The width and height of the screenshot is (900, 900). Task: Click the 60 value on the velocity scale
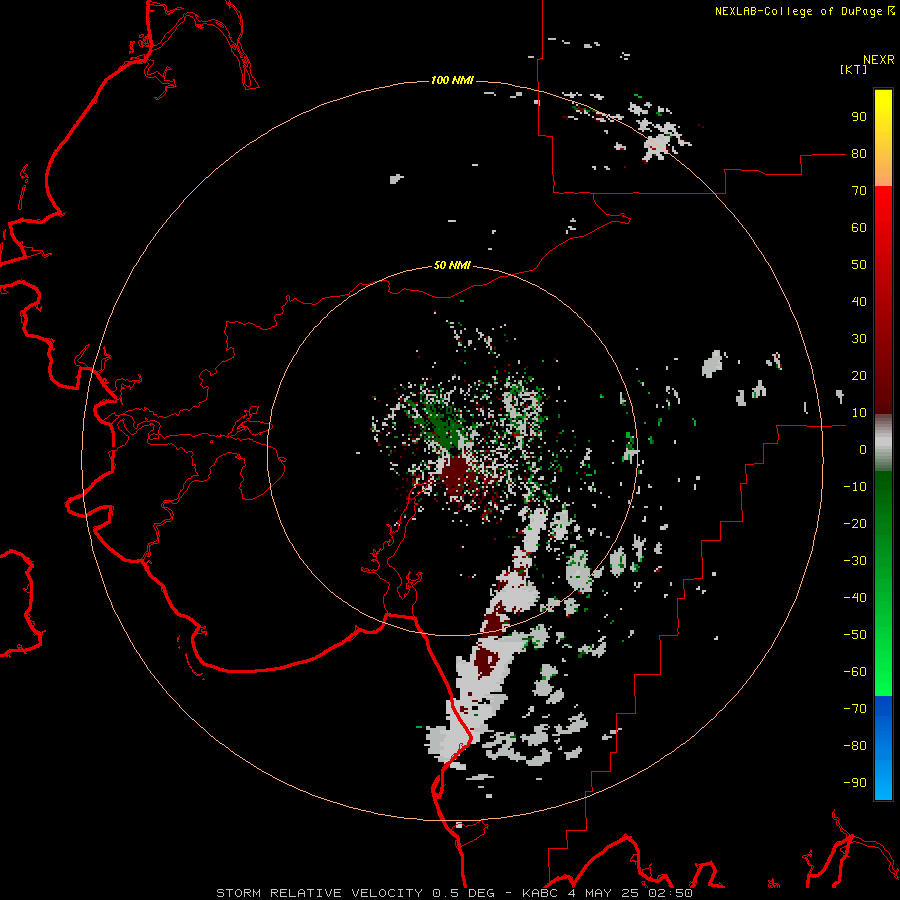859,228
